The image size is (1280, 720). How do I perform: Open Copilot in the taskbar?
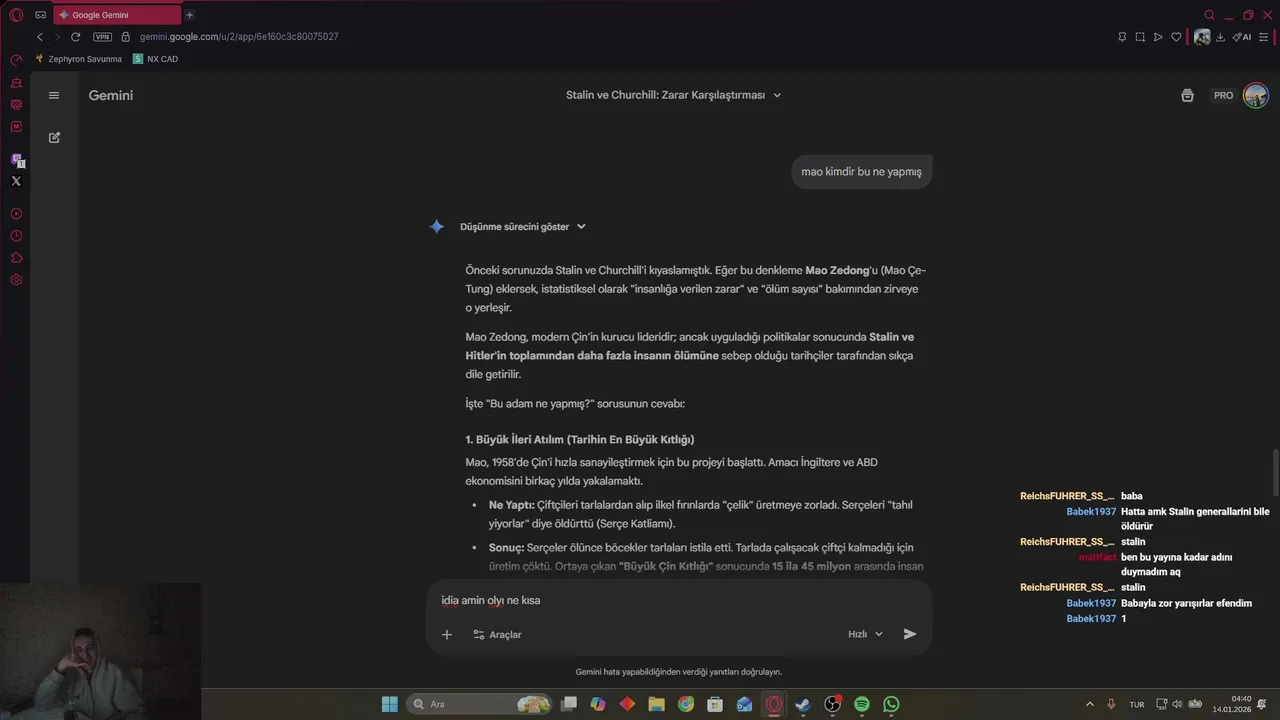(x=598, y=704)
